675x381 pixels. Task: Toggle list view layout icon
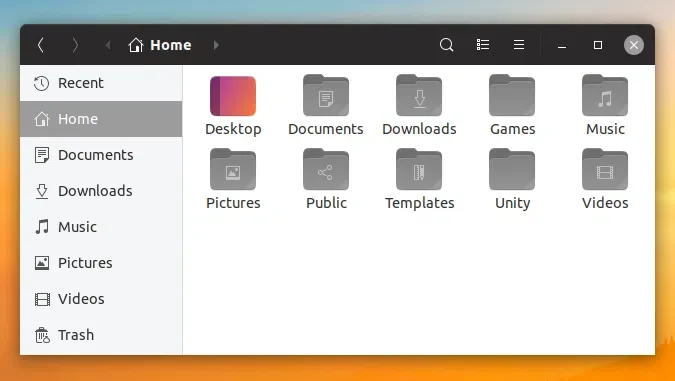pos(483,45)
